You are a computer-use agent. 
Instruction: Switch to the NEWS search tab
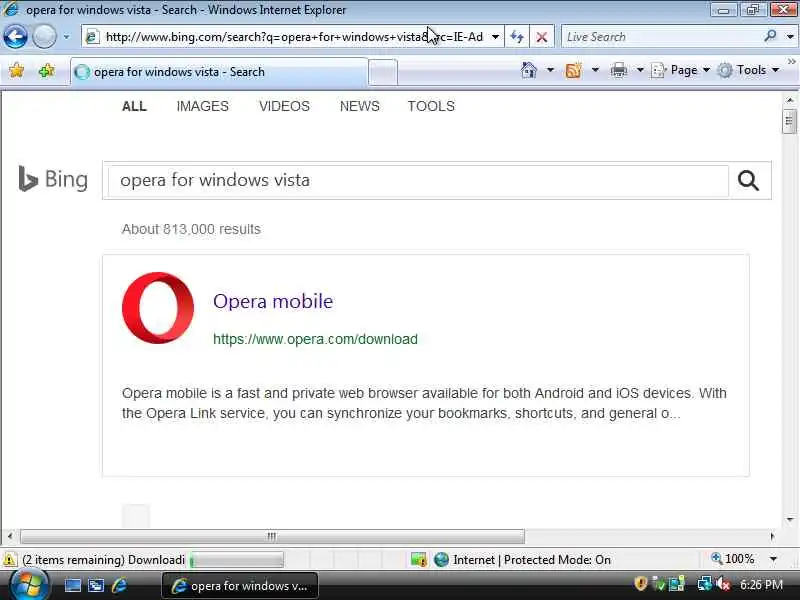pyautogui.click(x=360, y=106)
